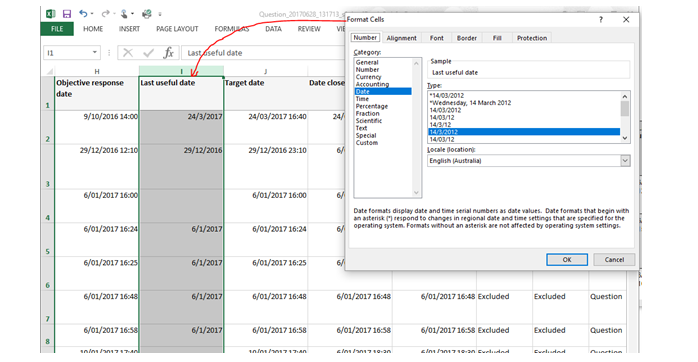Screen dimensions: 698x362
Task: Expand the Touch/Mouse mode dropdown arrow
Action: tap(133, 14)
